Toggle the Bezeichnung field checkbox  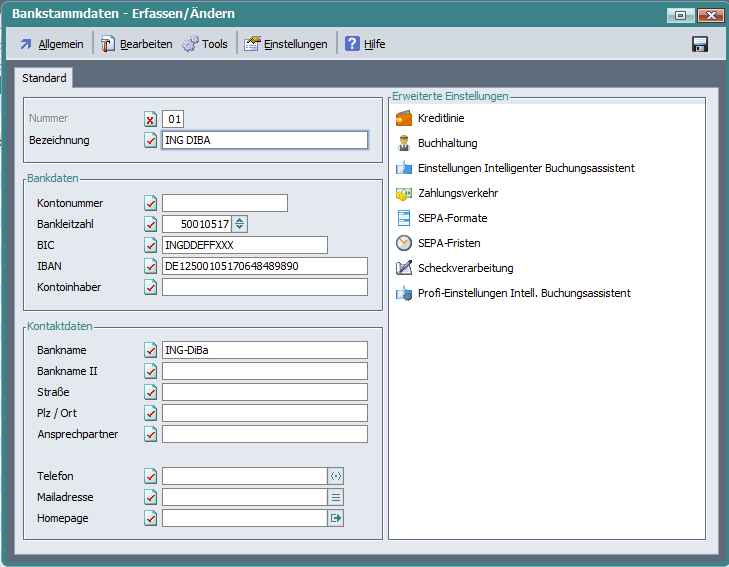[151, 140]
